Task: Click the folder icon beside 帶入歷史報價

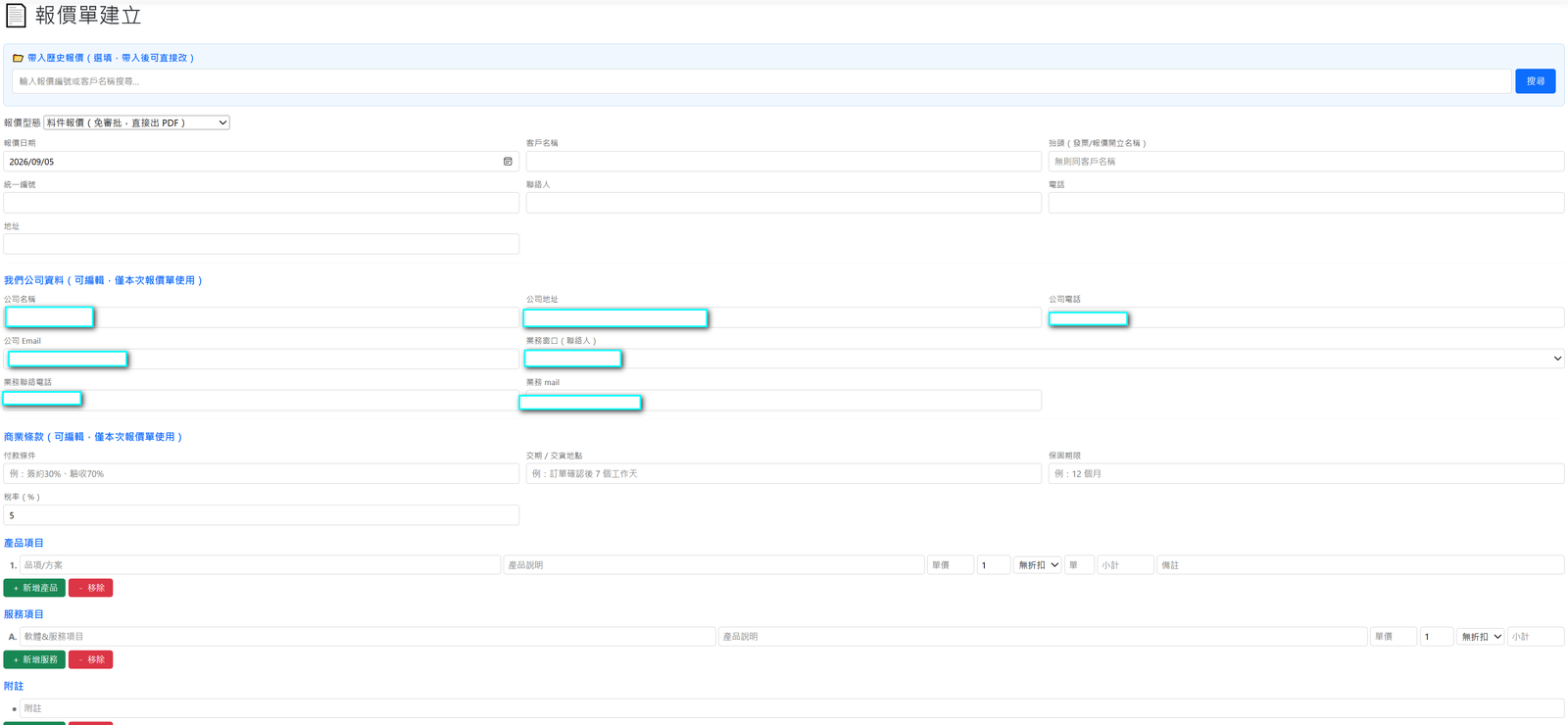Action: coord(18,58)
